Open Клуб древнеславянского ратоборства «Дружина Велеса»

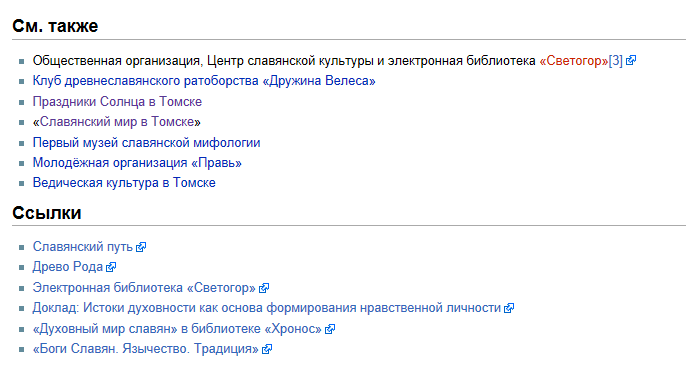tap(204, 81)
